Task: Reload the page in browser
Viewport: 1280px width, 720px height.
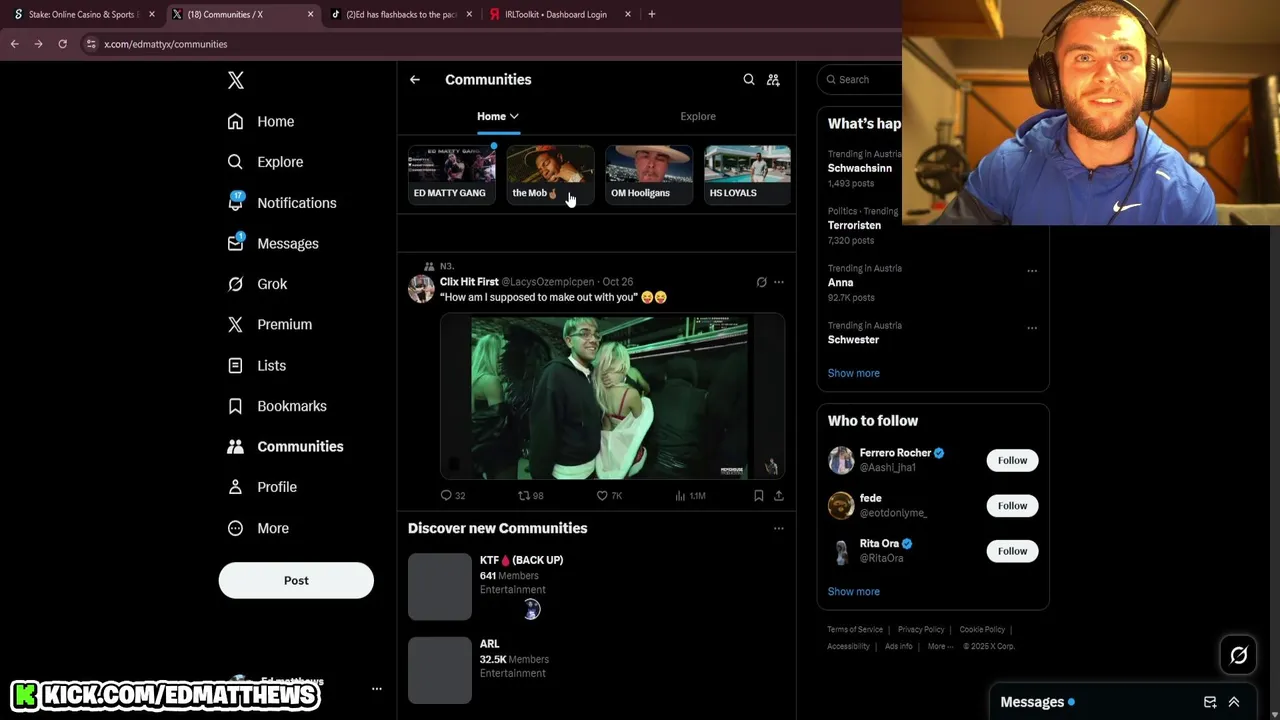Action: tap(62, 44)
